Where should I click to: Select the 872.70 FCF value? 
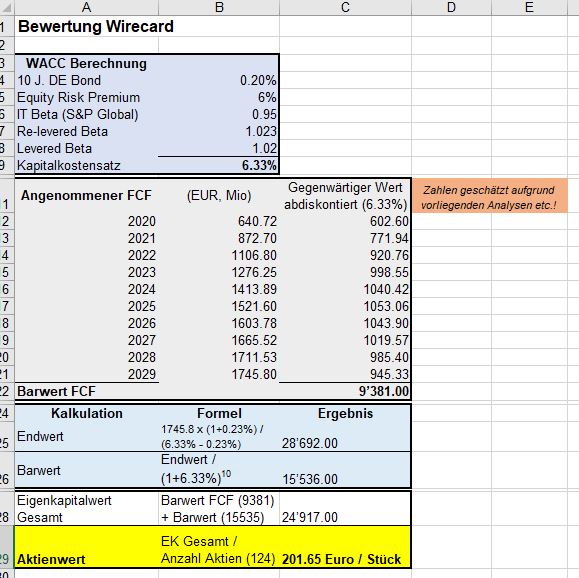coord(219,239)
